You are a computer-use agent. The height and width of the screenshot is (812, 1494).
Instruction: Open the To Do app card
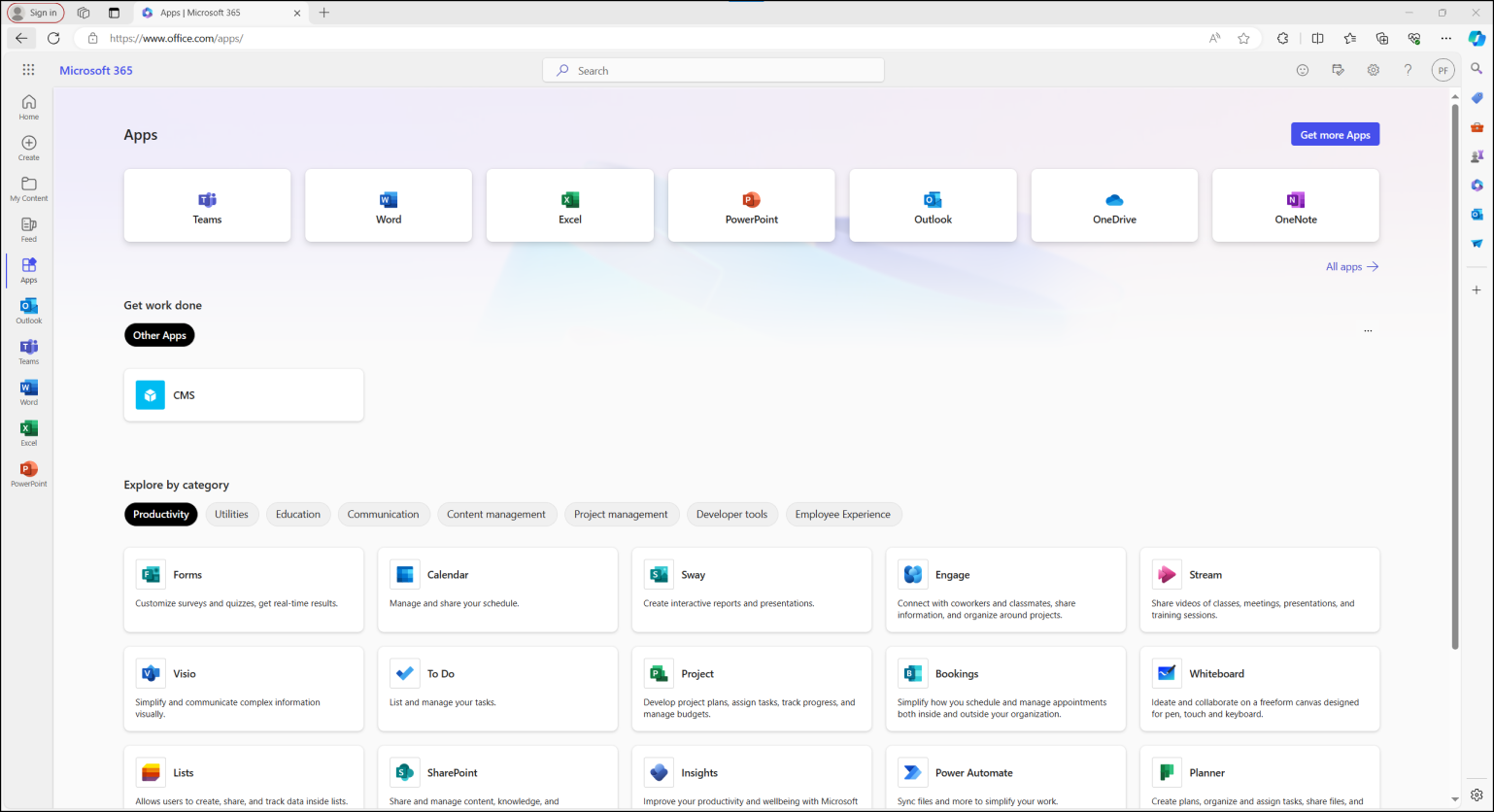[497, 689]
